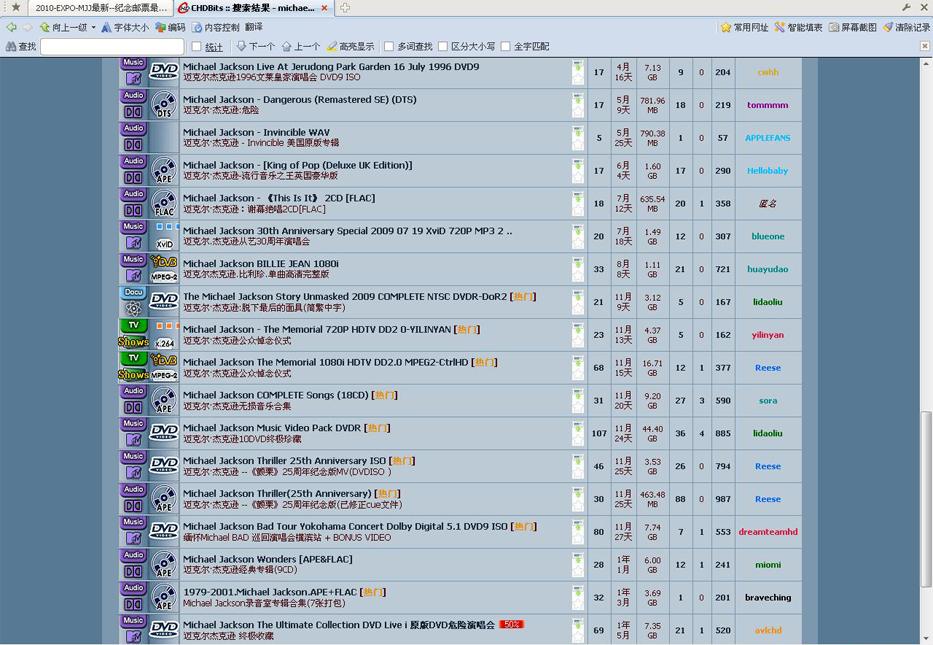Click the scrollbar down arrow
The image size is (933, 645).
(926, 639)
